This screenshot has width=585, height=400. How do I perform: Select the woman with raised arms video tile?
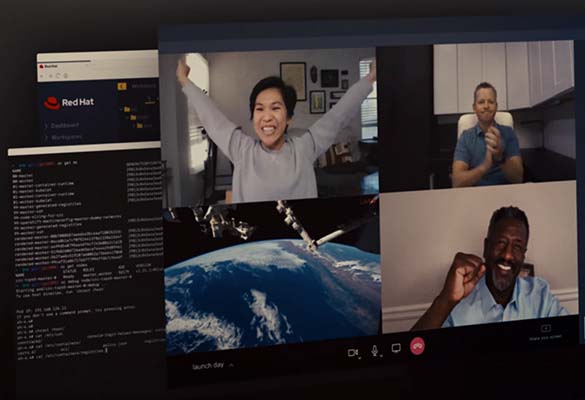[268, 127]
